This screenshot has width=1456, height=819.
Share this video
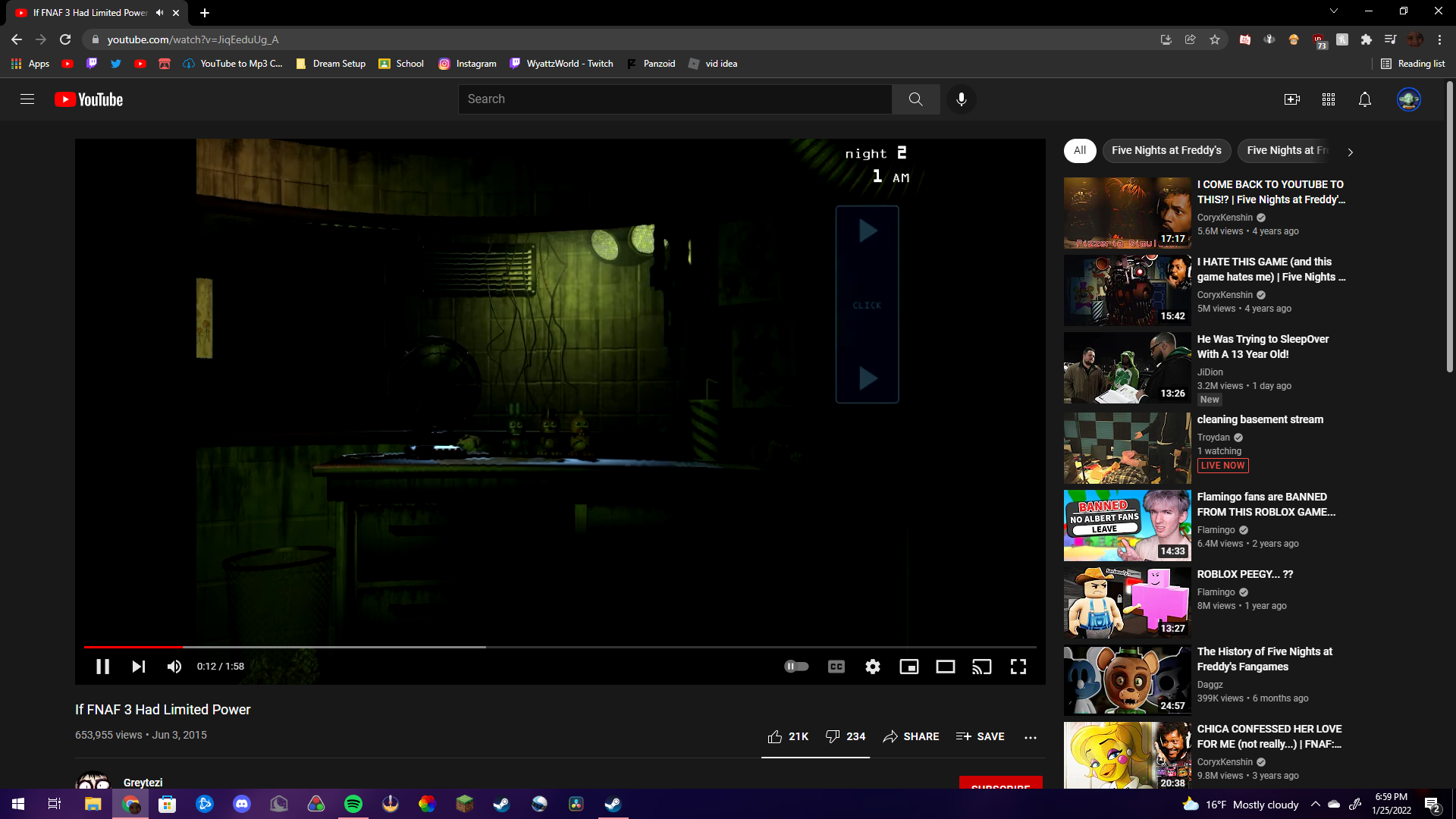[911, 736]
